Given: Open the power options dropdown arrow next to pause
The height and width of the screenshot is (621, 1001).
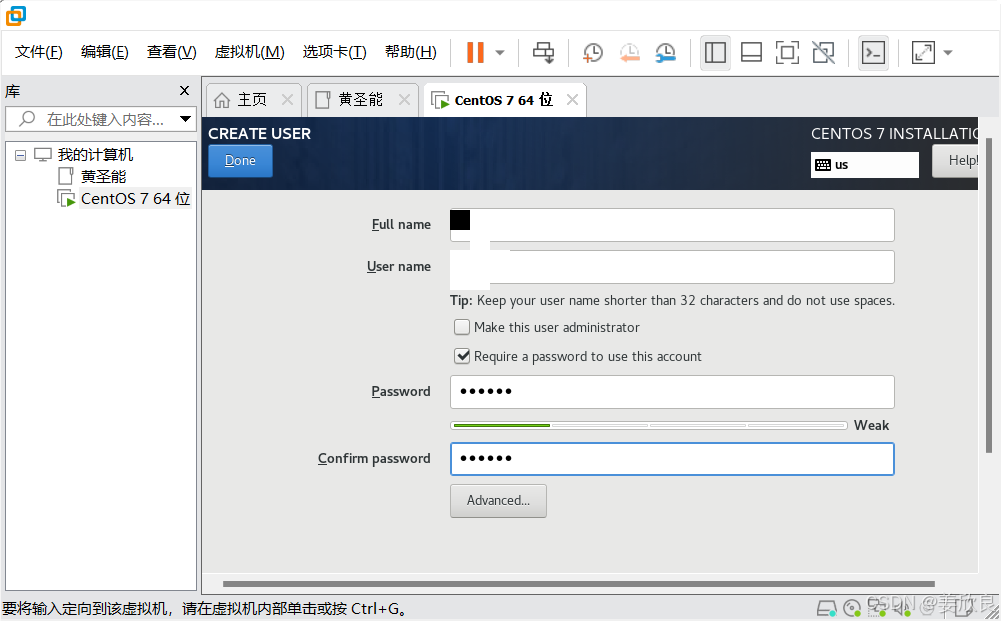Looking at the screenshot, I should click(x=500, y=53).
